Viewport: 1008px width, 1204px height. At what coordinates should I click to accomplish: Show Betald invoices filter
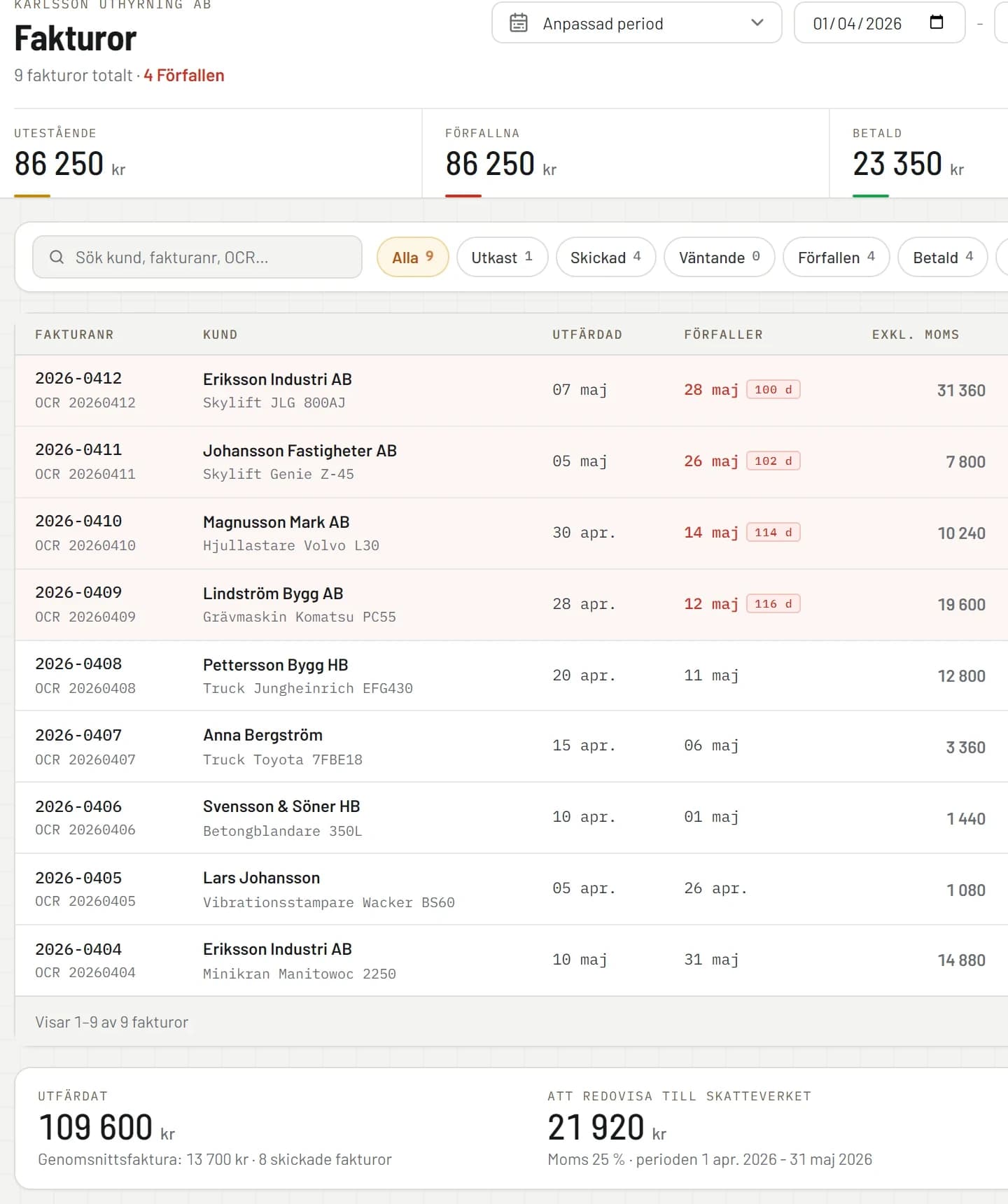942,257
